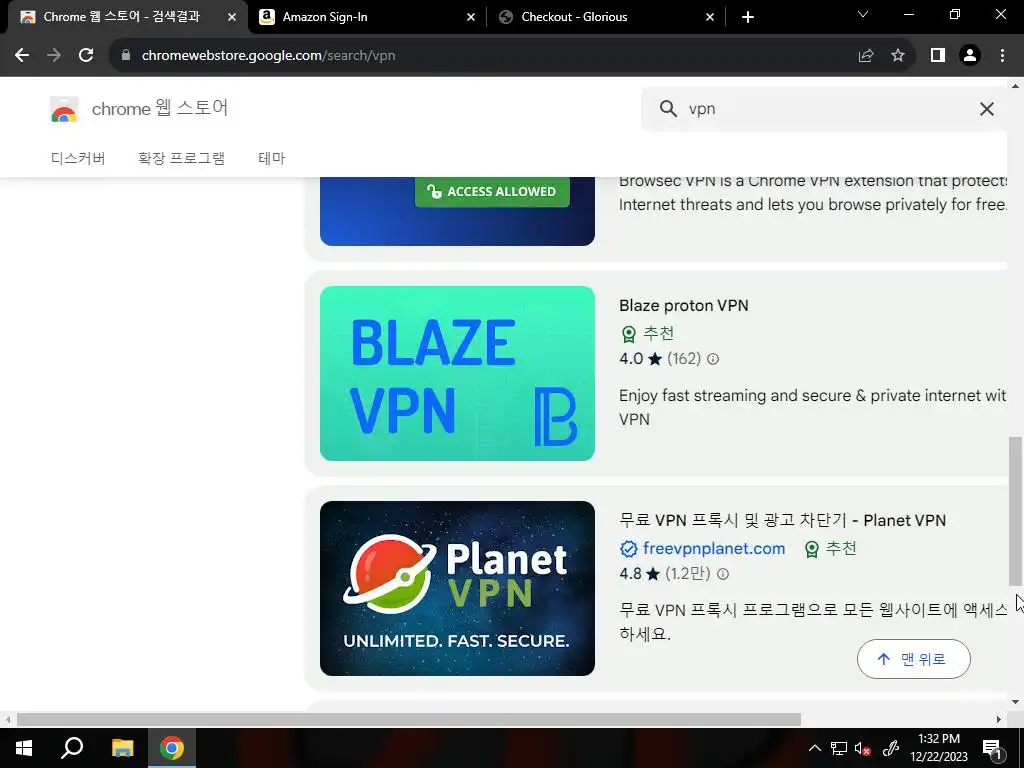
Task: Focus the vpn search field
Action: (823, 109)
